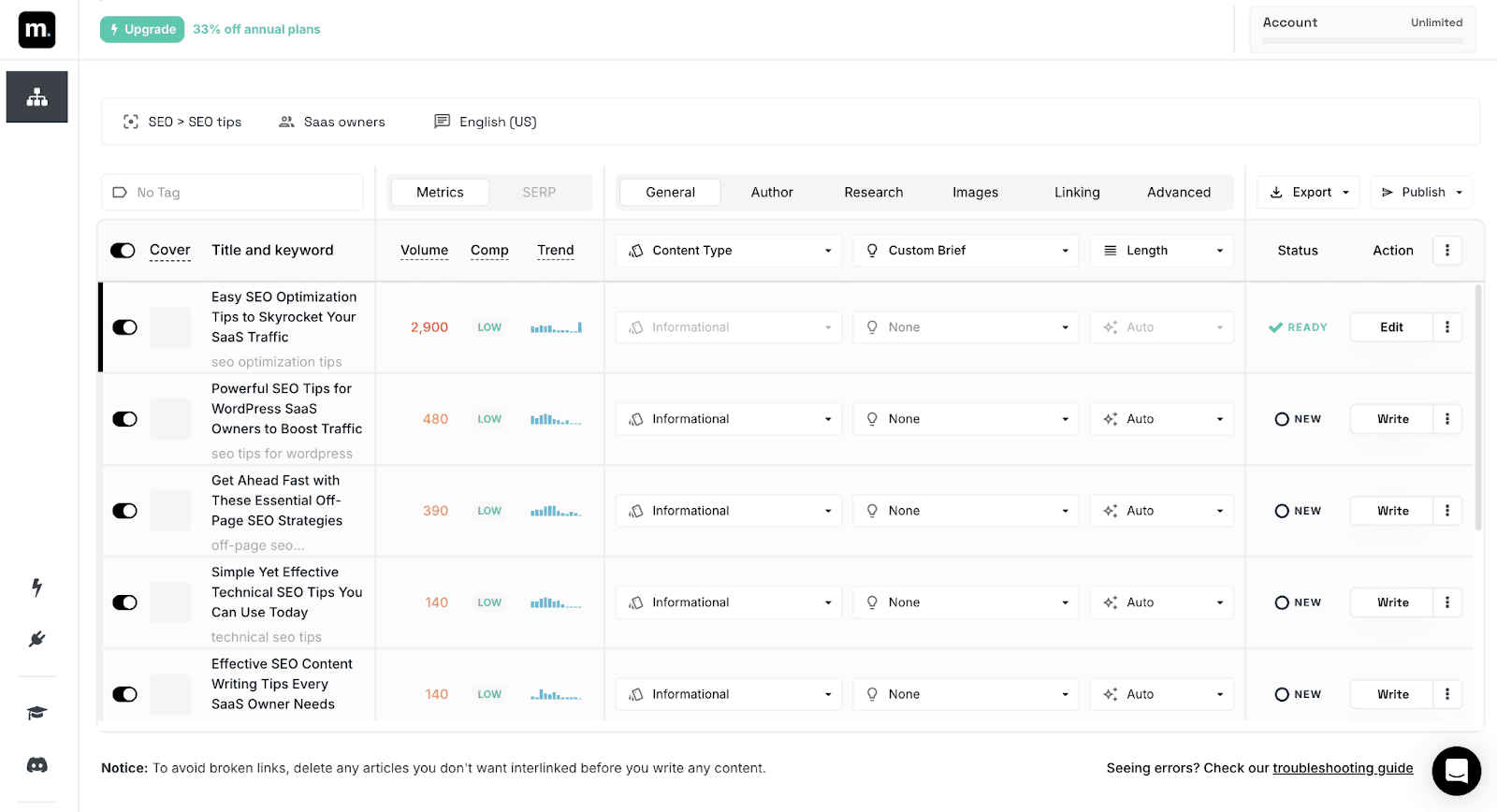Open the troubleshooting guide link

click(x=1342, y=768)
